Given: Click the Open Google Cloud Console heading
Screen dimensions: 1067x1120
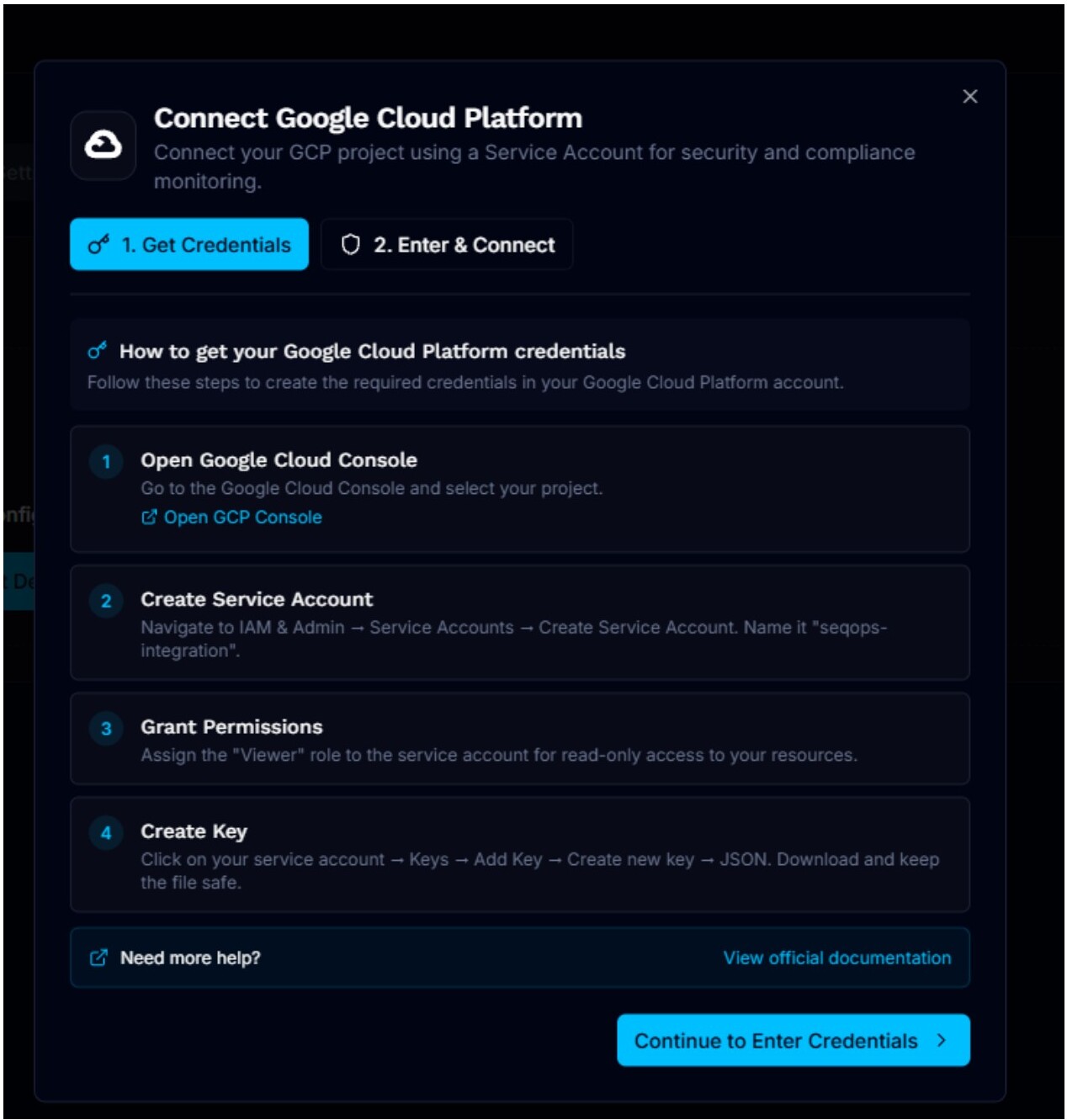Looking at the screenshot, I should 279,460.
